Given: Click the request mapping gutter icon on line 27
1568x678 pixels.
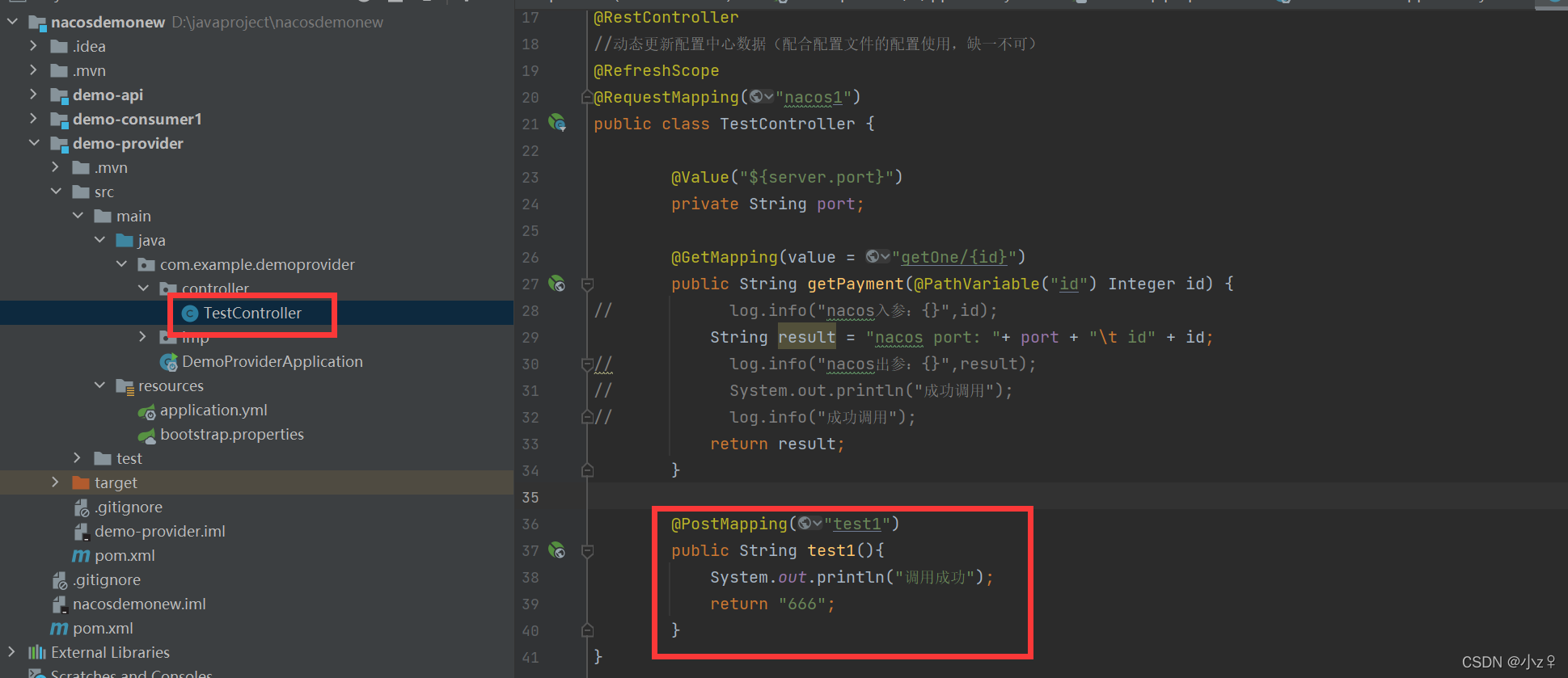Looking at the screenshot, I should click(x=557, y=284).
